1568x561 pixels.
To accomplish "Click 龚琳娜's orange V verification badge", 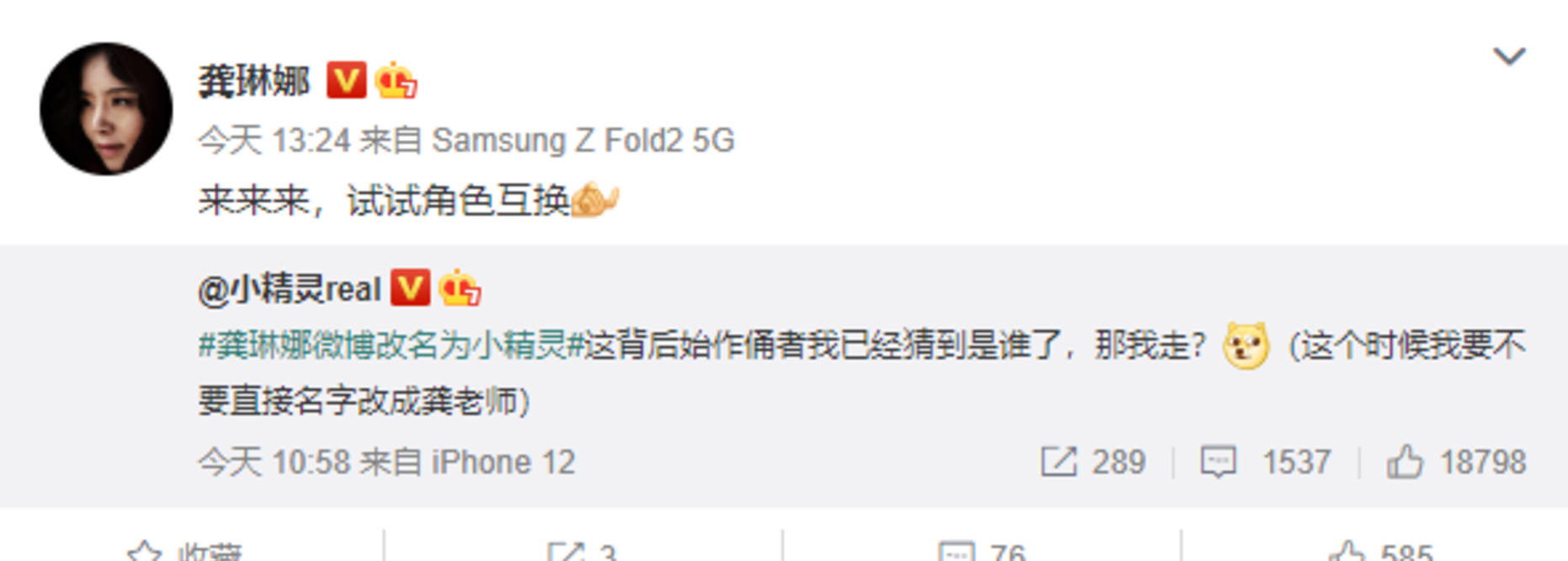I will coord(346,81).
